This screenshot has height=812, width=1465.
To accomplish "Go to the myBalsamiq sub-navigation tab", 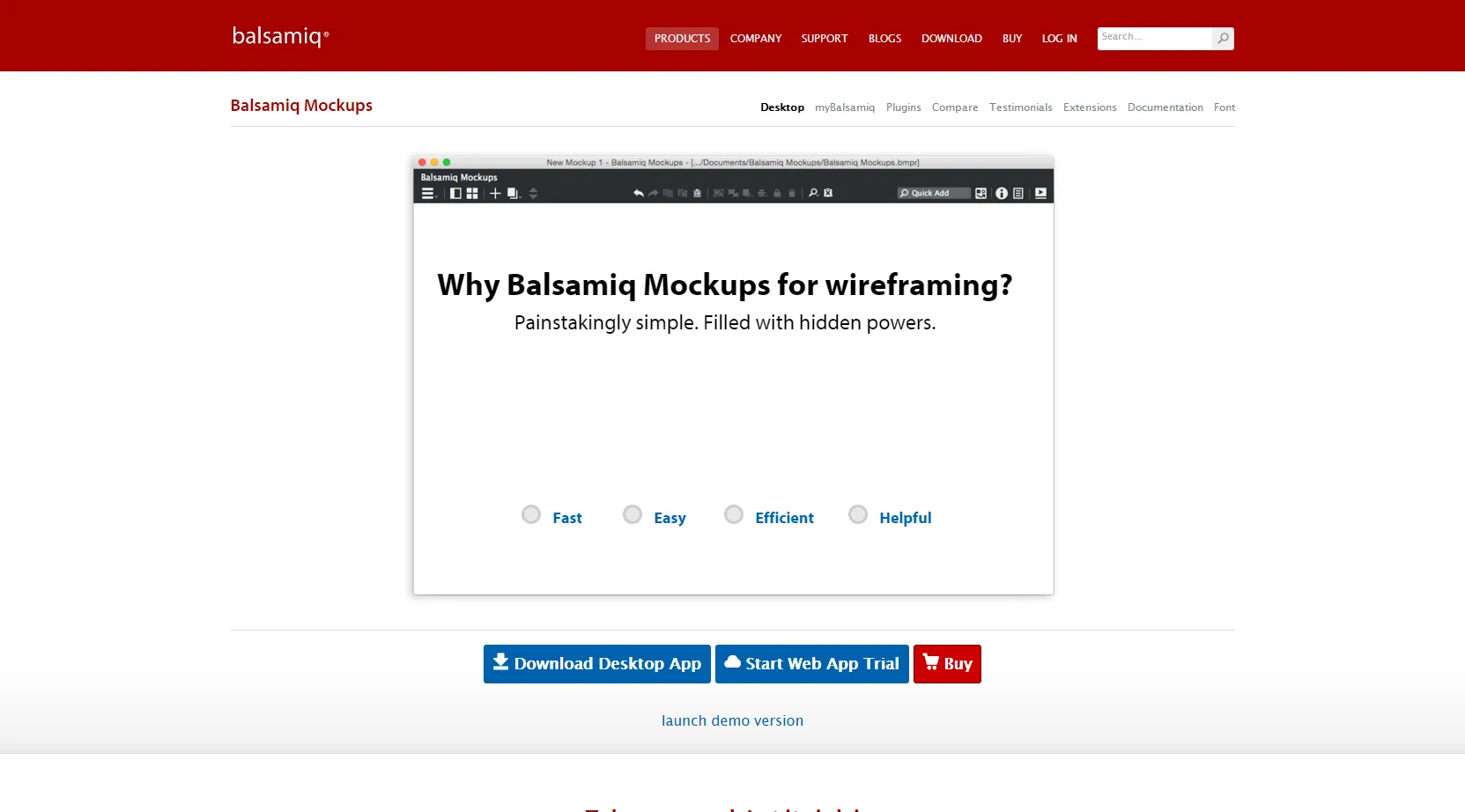I will [x=845, y=107].
